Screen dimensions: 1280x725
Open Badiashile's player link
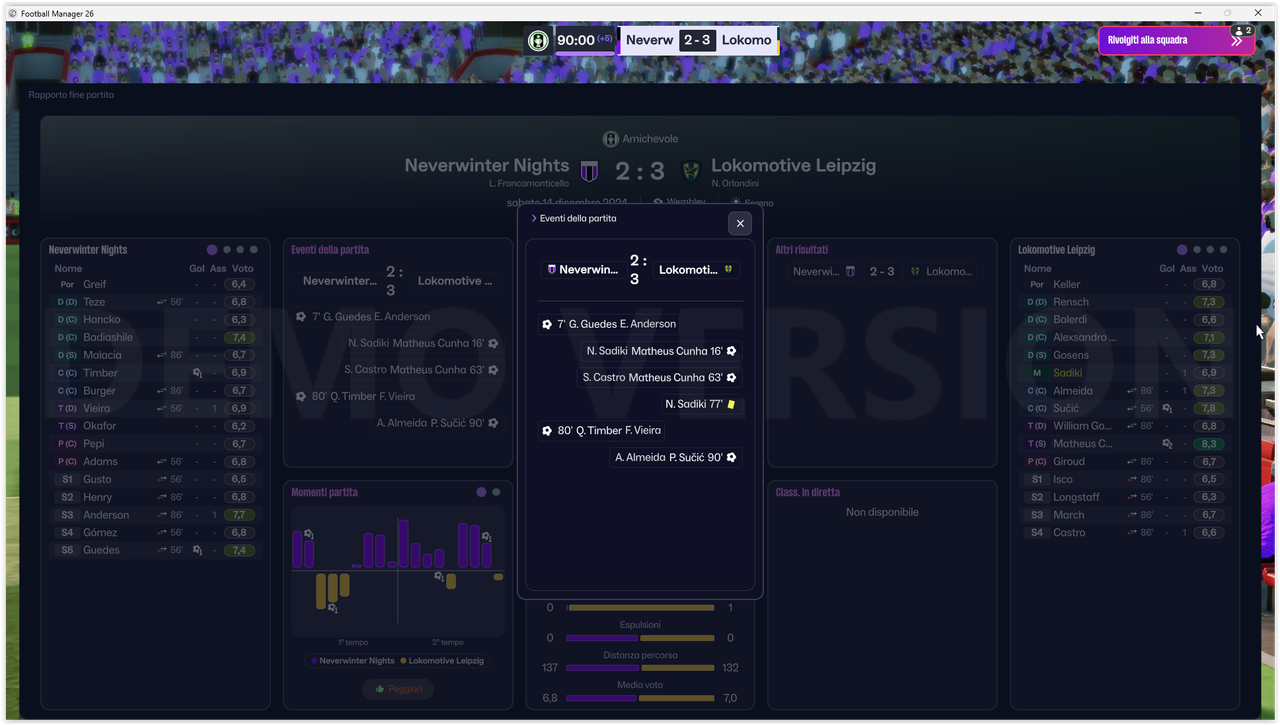[x=108, y=337]
